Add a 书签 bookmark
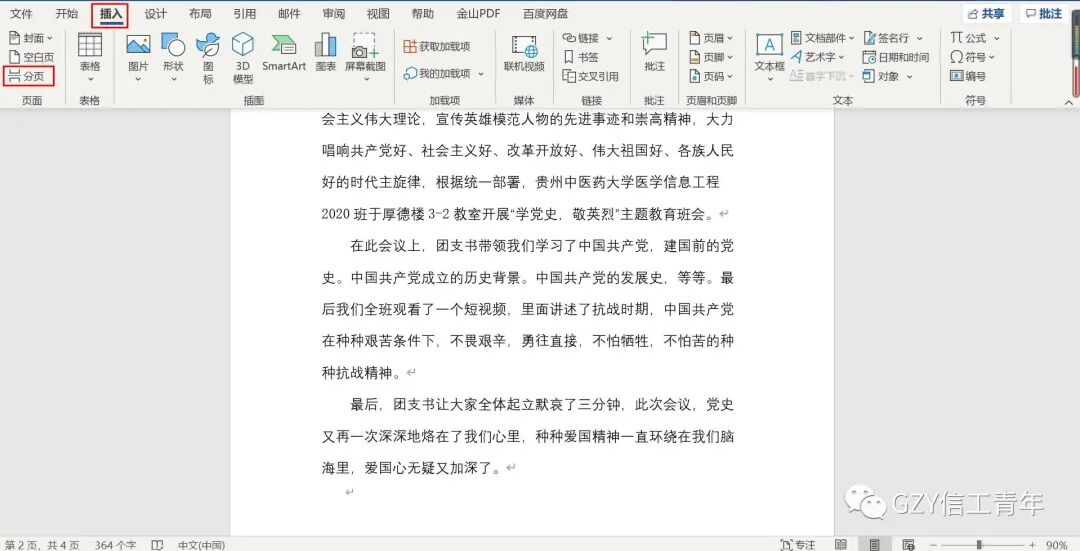This screenshot has width=1080, height=551. [x=581, y=57]
